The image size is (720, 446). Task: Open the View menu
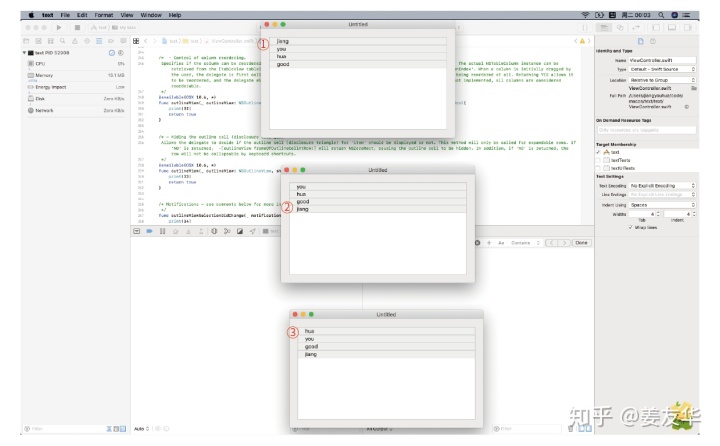tap(127, 15)
